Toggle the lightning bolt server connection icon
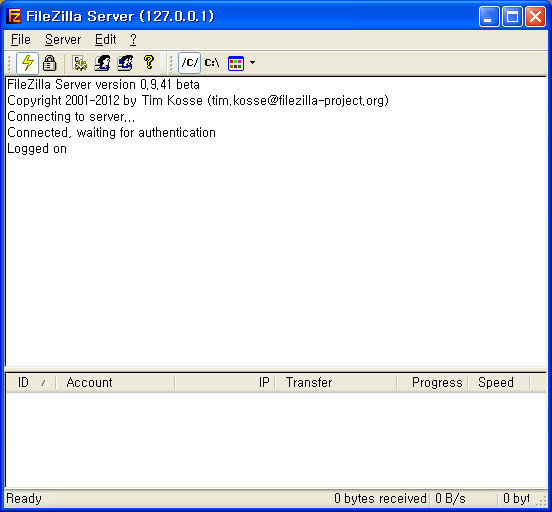 tap(27, 63)
